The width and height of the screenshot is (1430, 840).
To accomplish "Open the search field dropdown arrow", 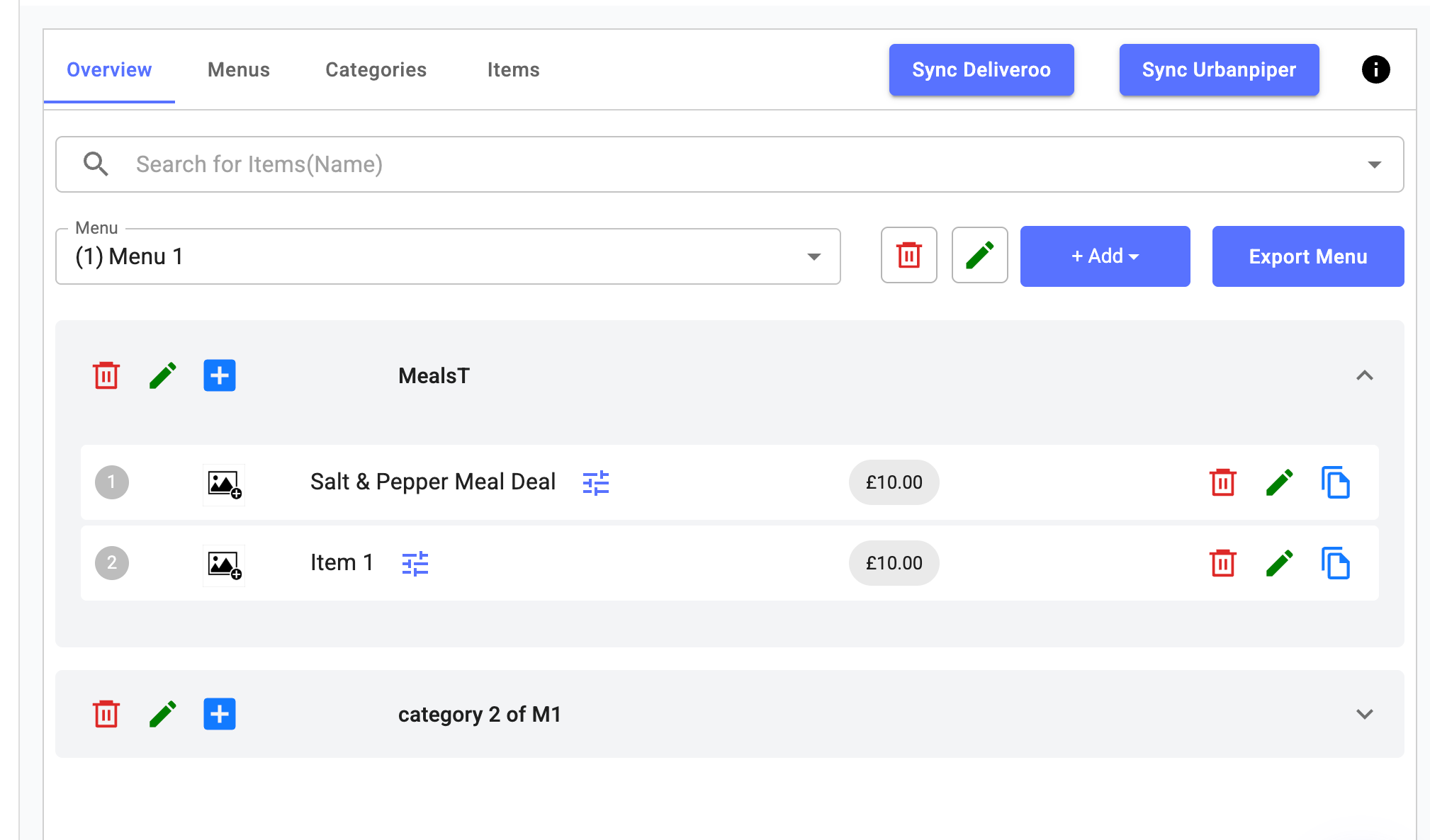I will coord(1374,164).
